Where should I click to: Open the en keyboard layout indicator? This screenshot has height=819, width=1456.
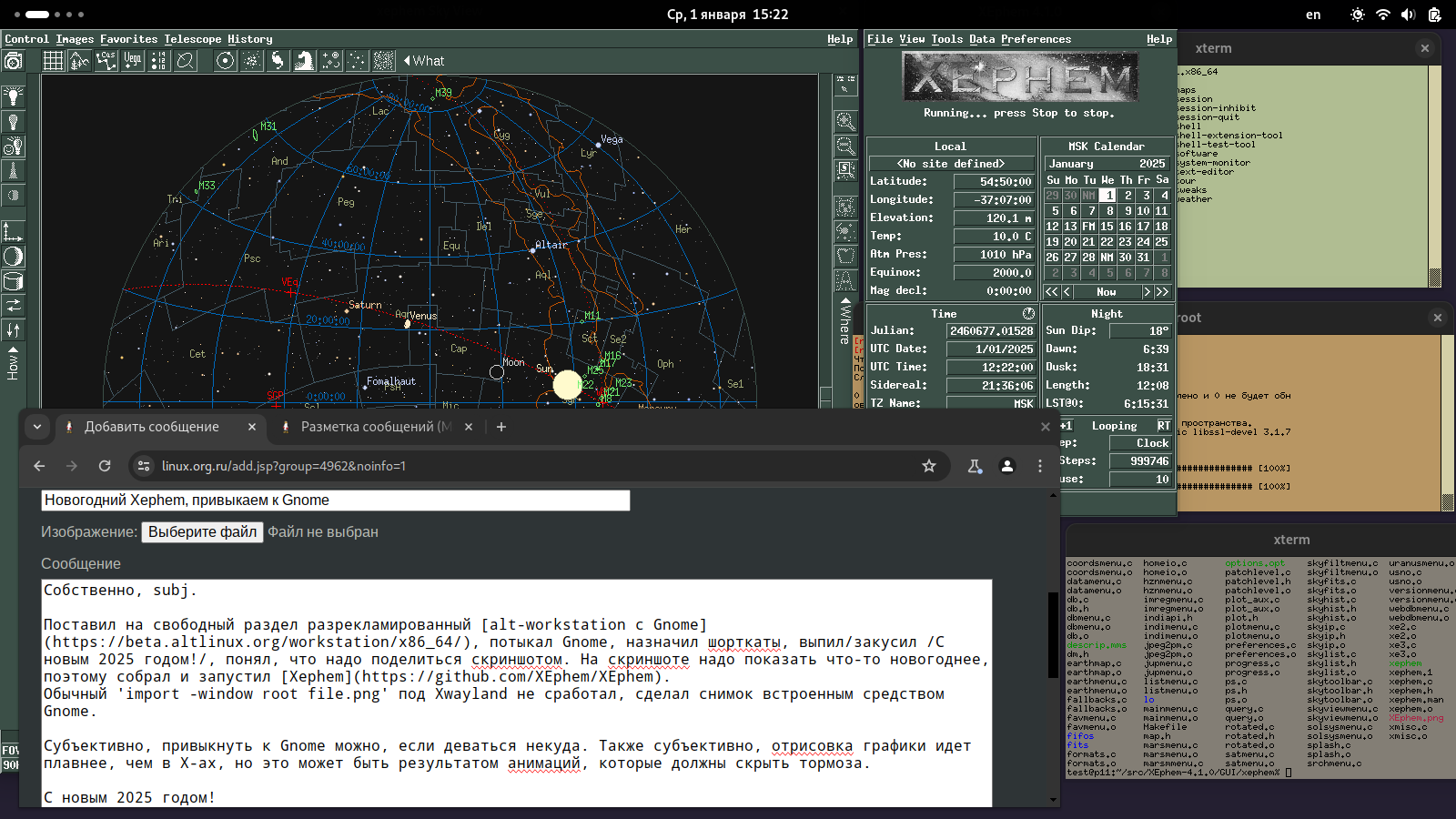click(1313, 15)
